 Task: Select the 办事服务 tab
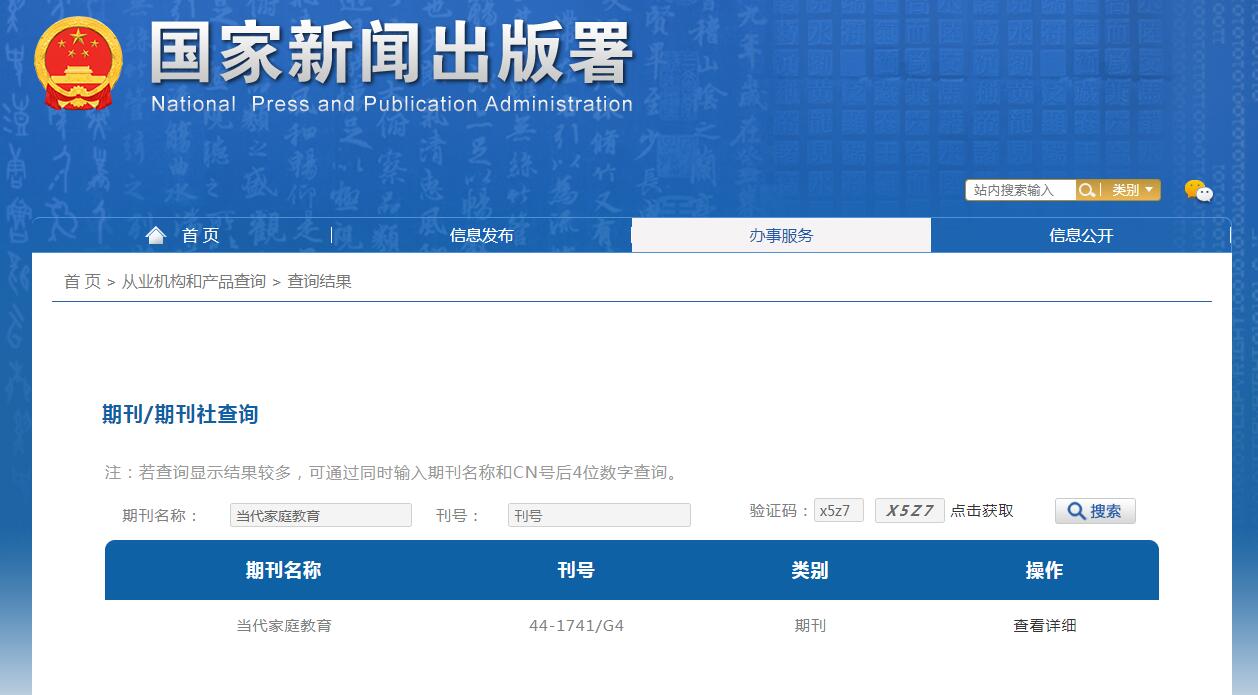pos(780,234)
